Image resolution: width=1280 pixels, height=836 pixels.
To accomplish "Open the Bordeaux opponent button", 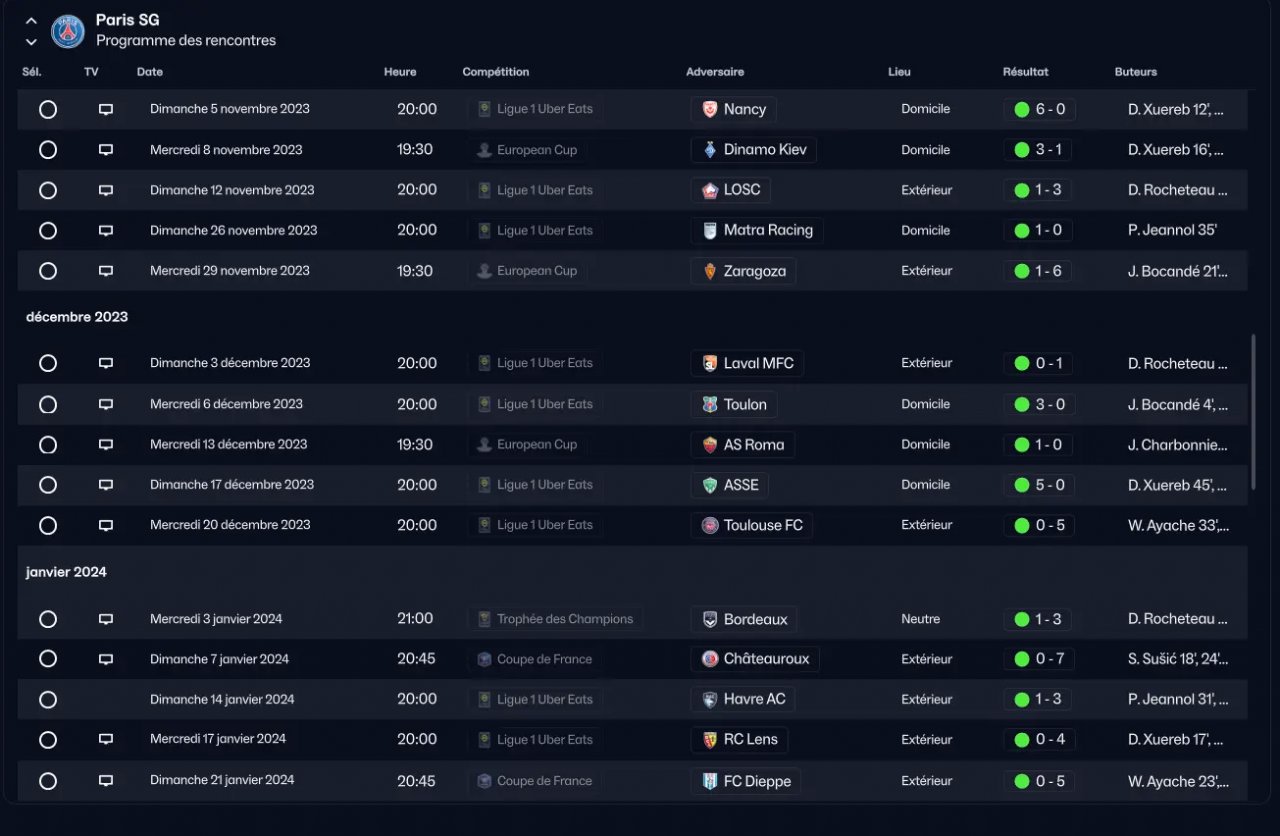I will click(x=745, y=619).
